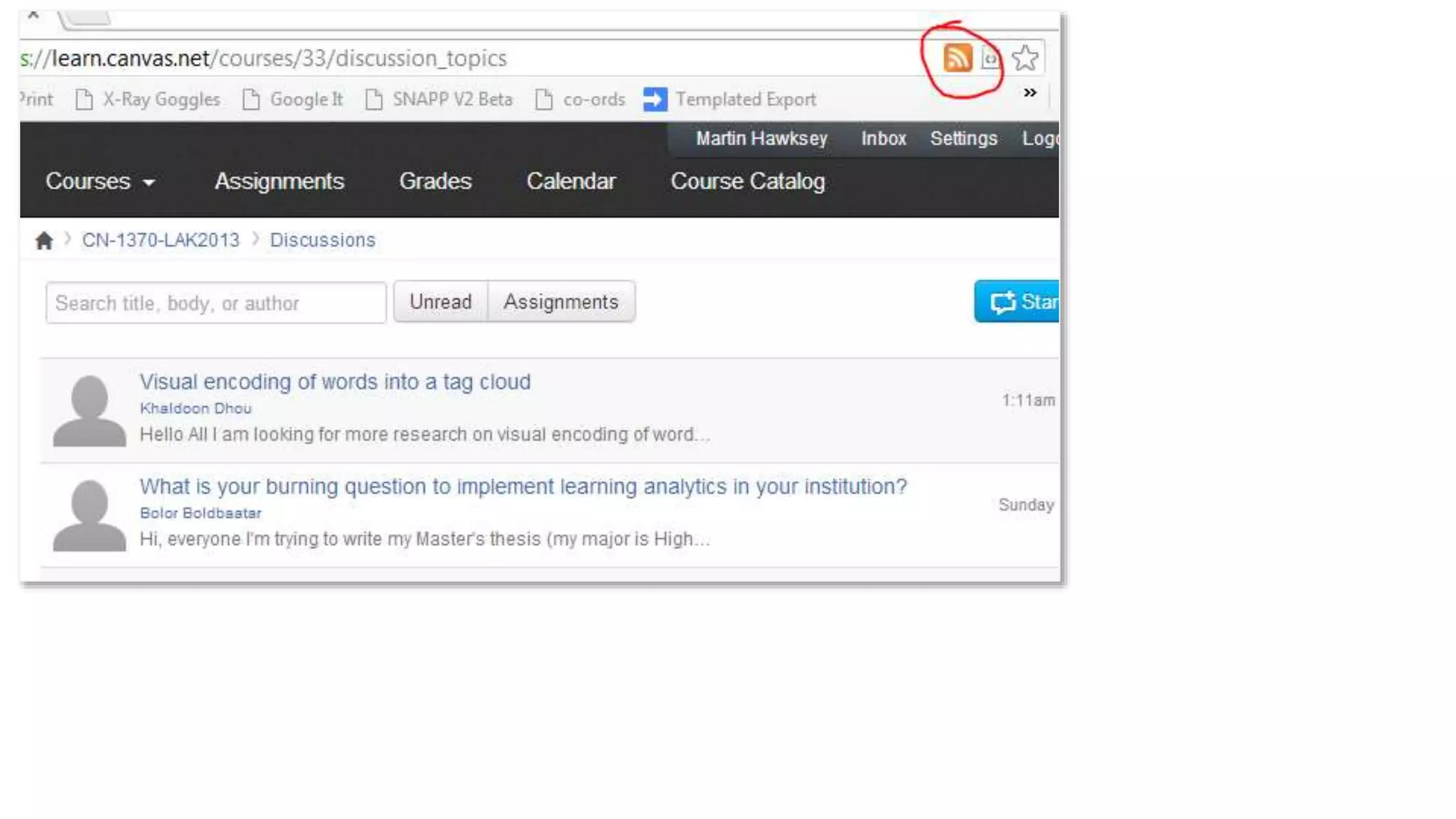Toggle the Unread filter button
Screen dimensions: 1456x819
(x=440, y=302)
